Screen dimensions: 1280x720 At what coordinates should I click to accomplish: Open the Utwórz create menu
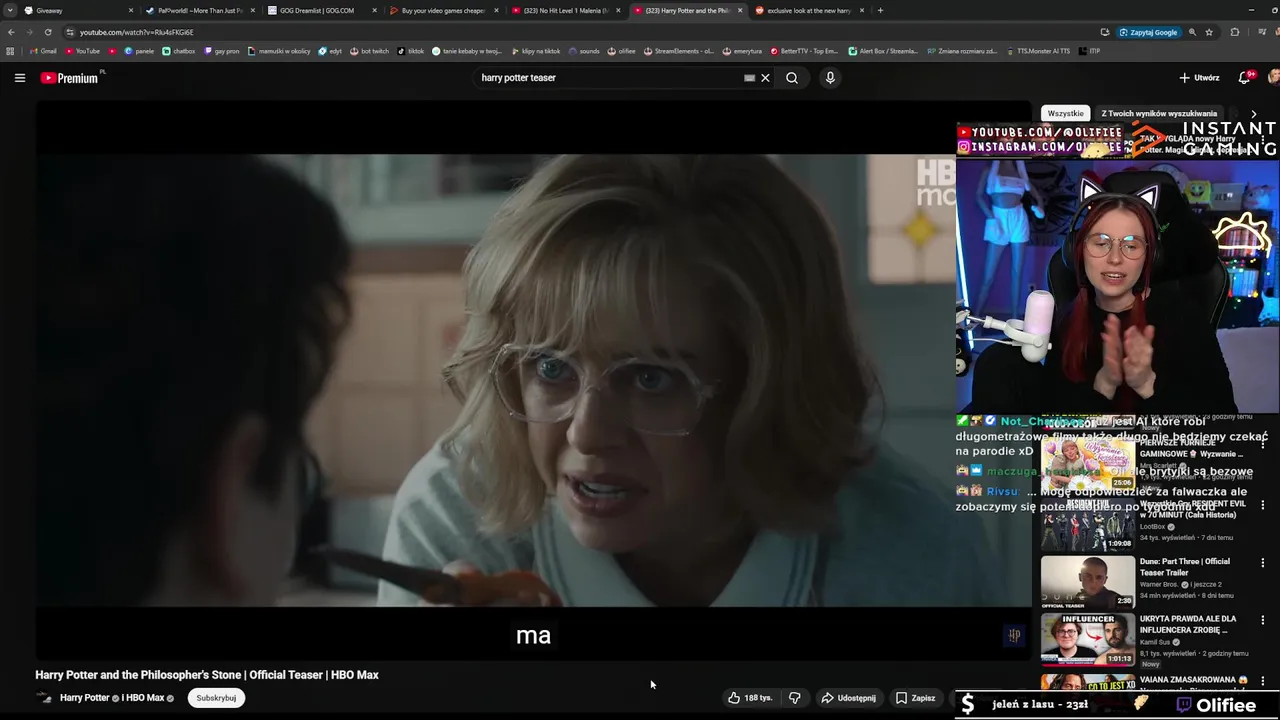[x=1199, y=78]
